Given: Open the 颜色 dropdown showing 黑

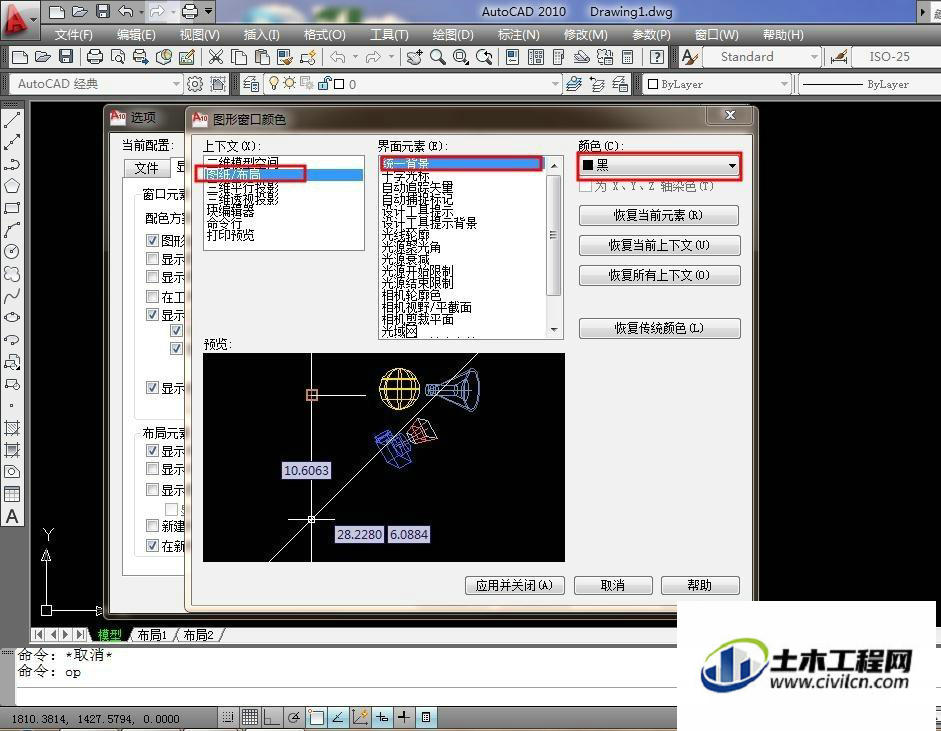Looking at the screenshot, I should click(660, 166).
